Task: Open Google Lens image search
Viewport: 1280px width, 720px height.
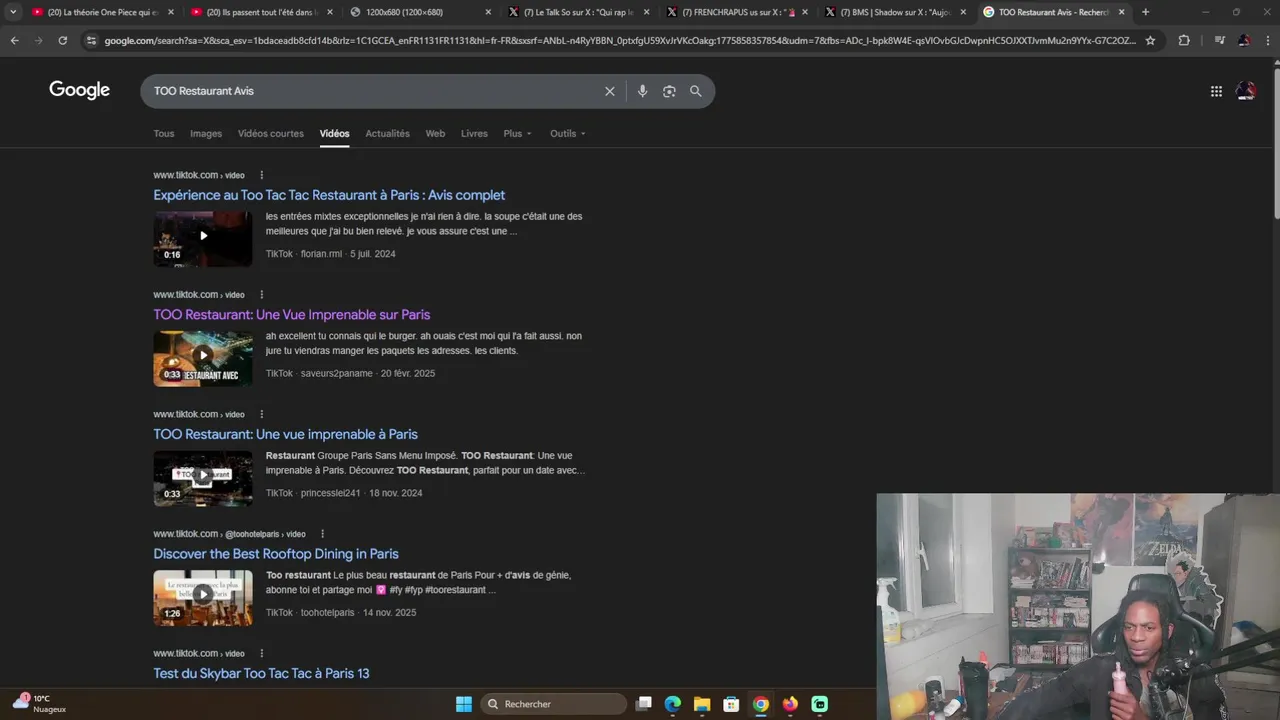Action: [669, 91]
